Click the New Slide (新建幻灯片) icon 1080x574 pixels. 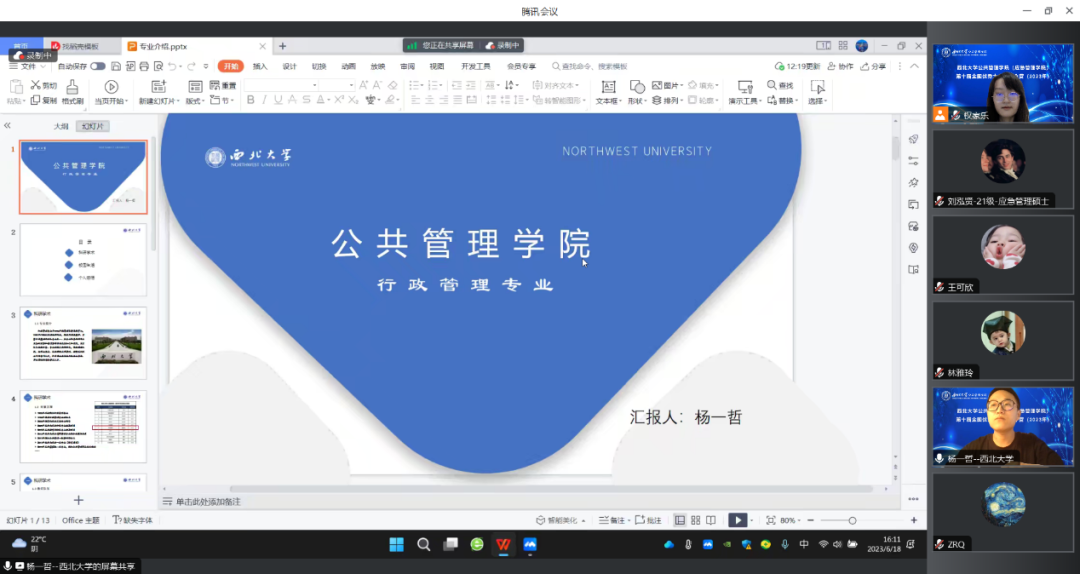pos(158,87)
